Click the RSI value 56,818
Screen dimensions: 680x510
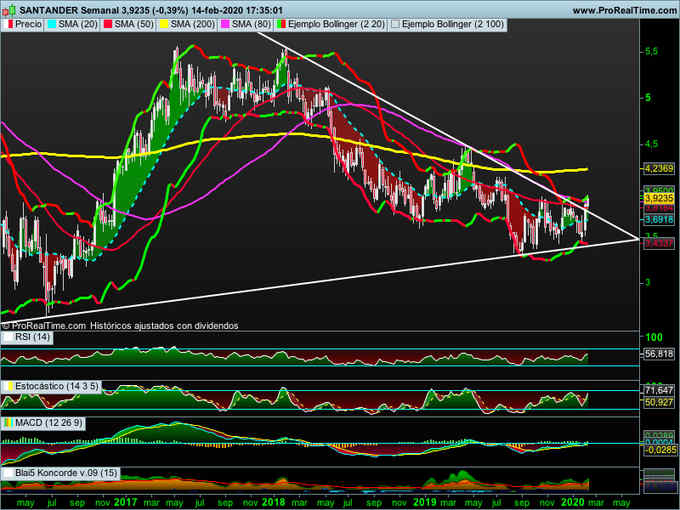click(x=659, y=354)
